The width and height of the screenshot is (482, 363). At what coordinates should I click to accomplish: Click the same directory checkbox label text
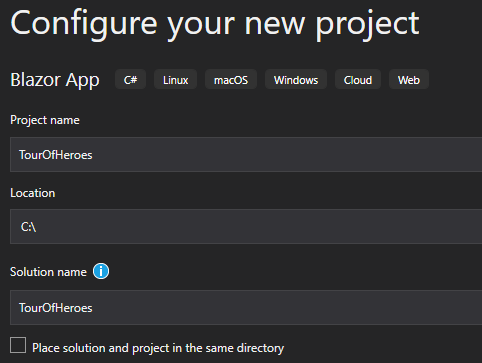(x=158, y=348)
